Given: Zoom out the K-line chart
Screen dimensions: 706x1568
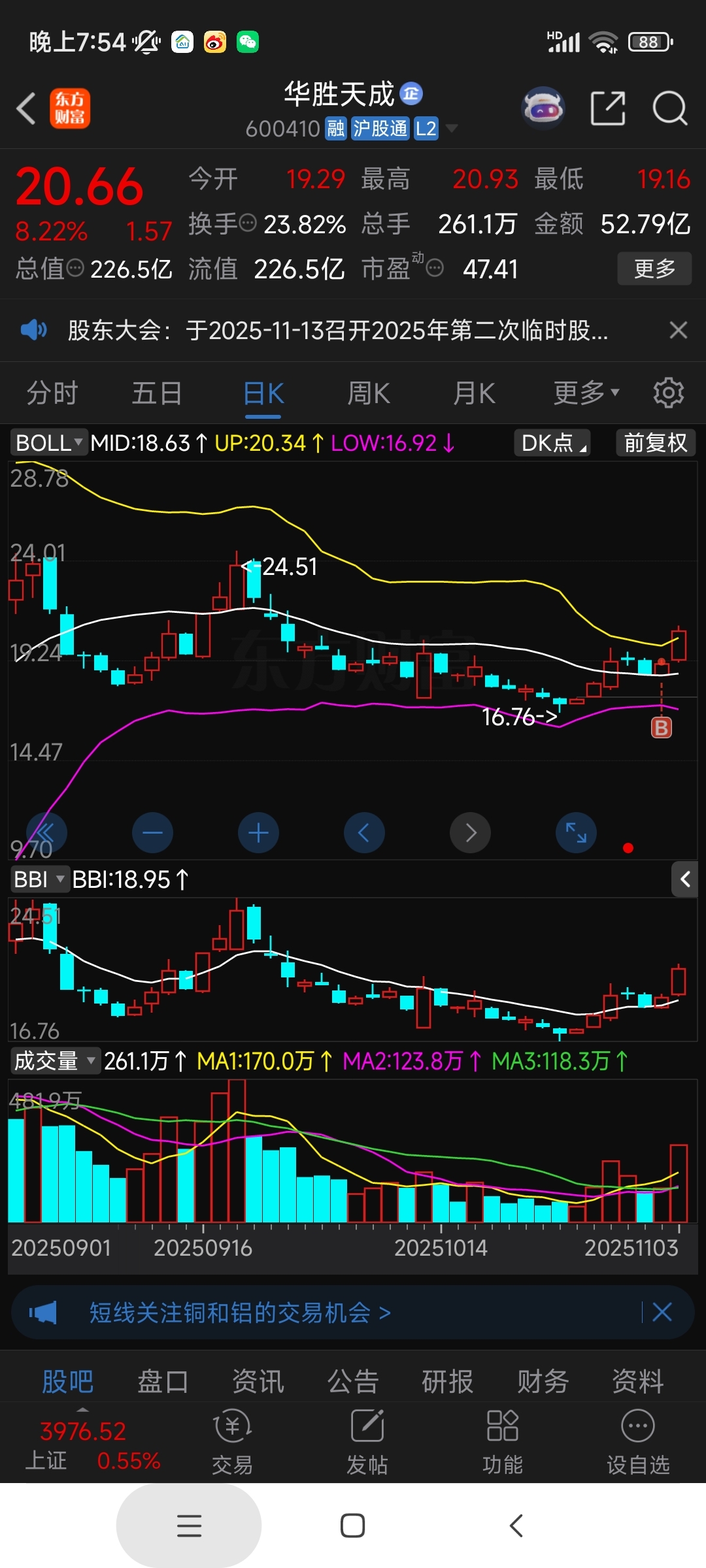Looking at the screenshot, I should coord(152,833).
